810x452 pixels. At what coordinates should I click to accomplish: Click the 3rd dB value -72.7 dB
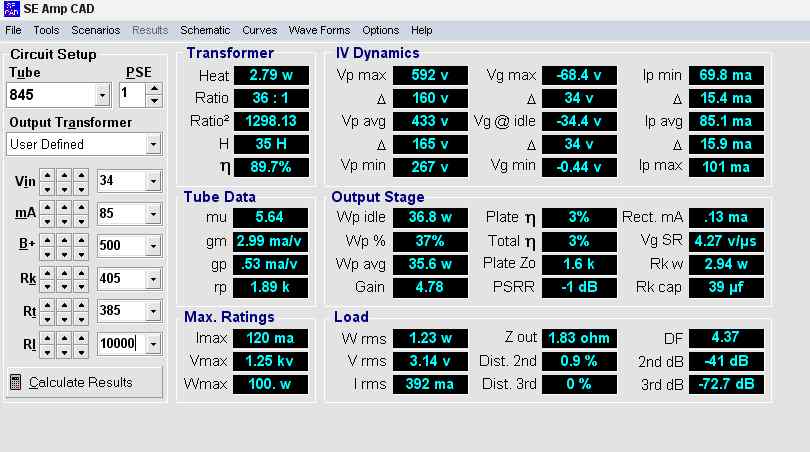[726, 384]
